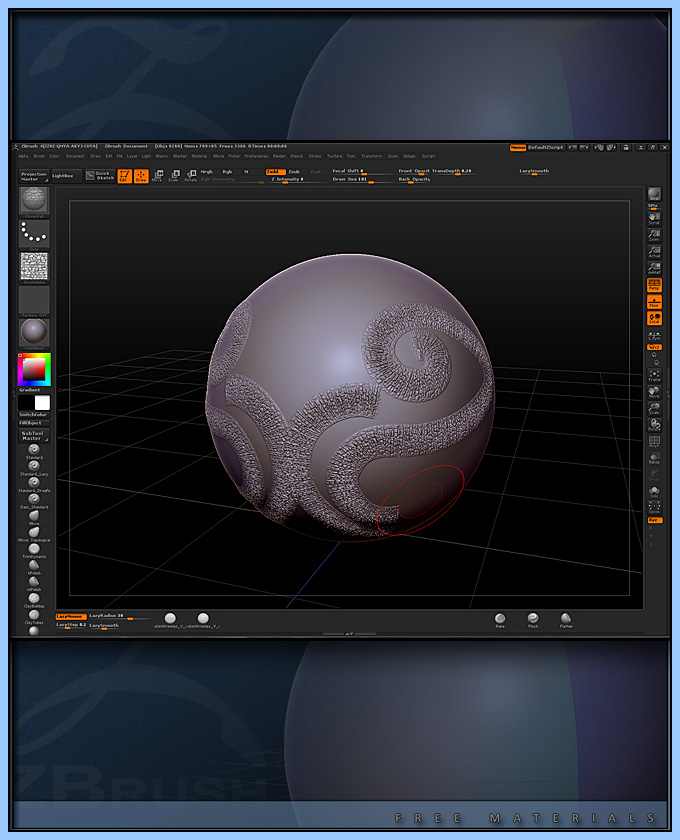Select the TrimDynamic brush
Screen dimensions: 680x840
[34, 549]
